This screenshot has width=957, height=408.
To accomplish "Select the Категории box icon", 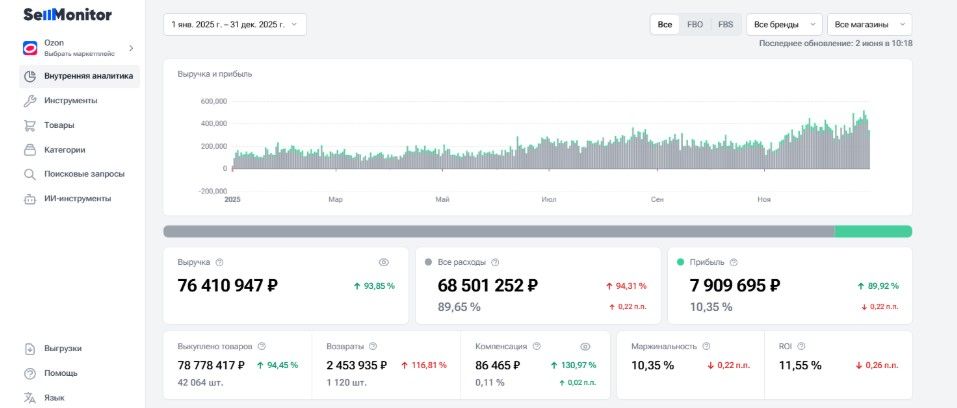I will (x=30, y=150).
